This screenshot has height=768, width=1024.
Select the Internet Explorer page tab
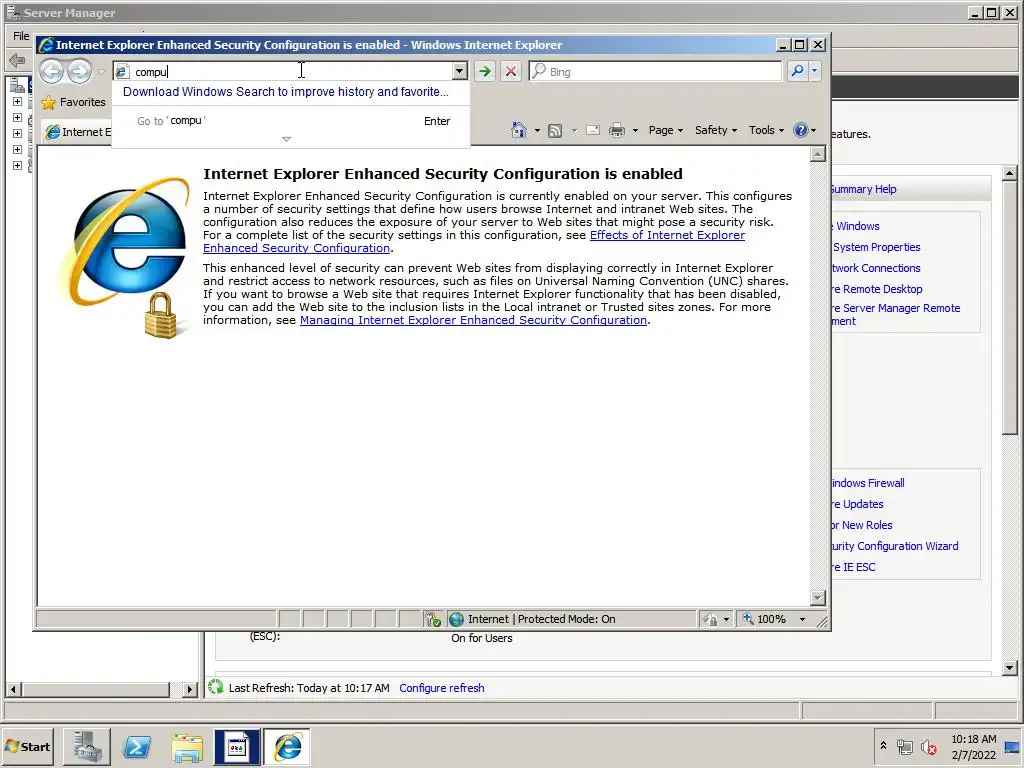tap(77, 132)
